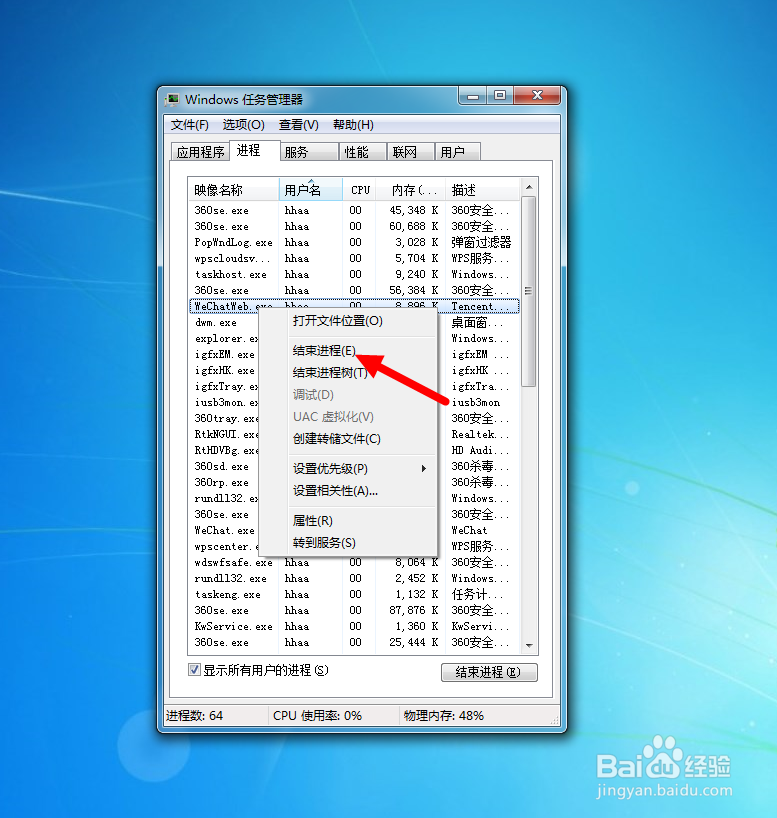Toggle 显示所有用户的进程 checkbox
The width and height of the screenshot is (777, 818).
(x=194, y=670)
